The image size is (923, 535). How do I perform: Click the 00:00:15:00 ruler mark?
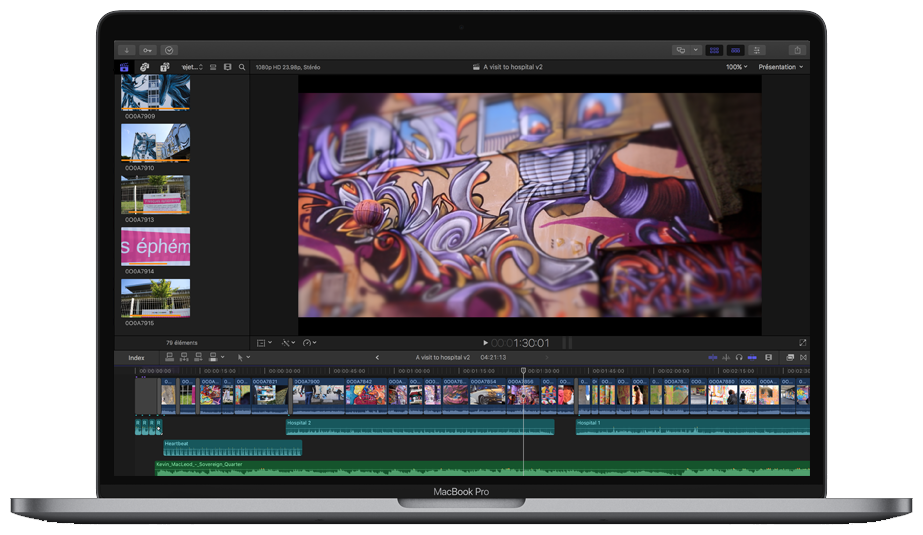220,371
